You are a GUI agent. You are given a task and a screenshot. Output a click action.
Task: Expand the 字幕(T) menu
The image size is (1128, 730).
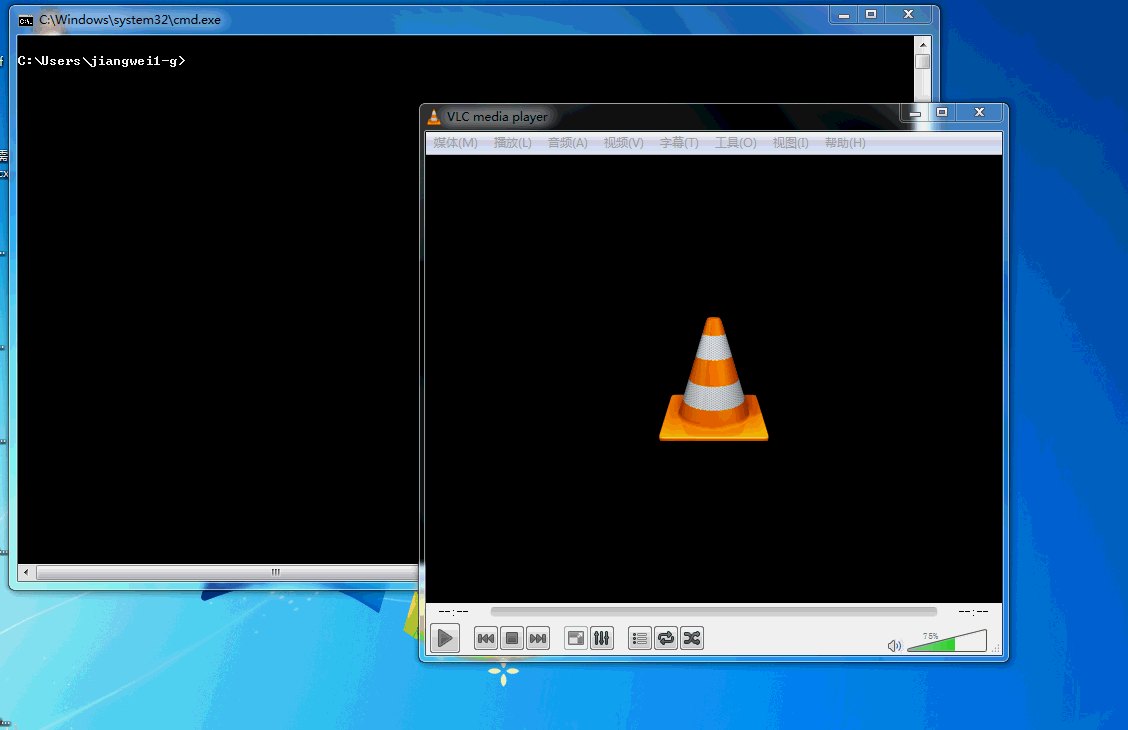pos(679,143)
